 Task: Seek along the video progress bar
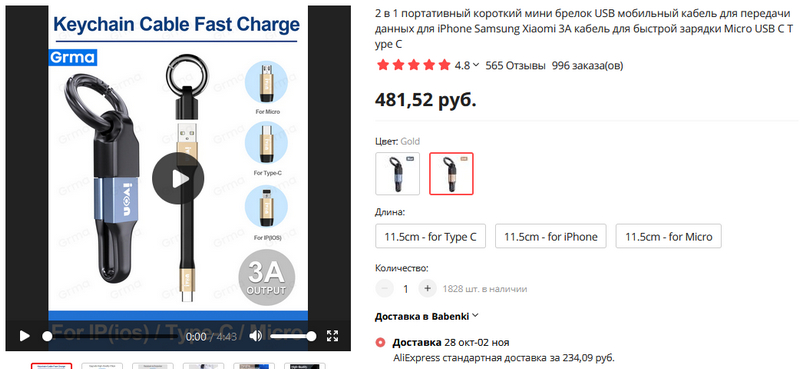[110, 336]
